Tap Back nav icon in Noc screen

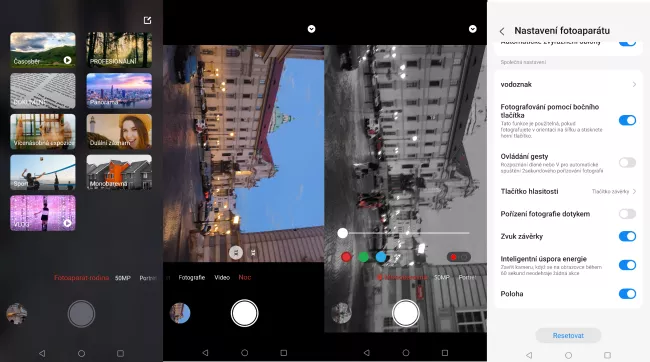[x=205, y=353]
